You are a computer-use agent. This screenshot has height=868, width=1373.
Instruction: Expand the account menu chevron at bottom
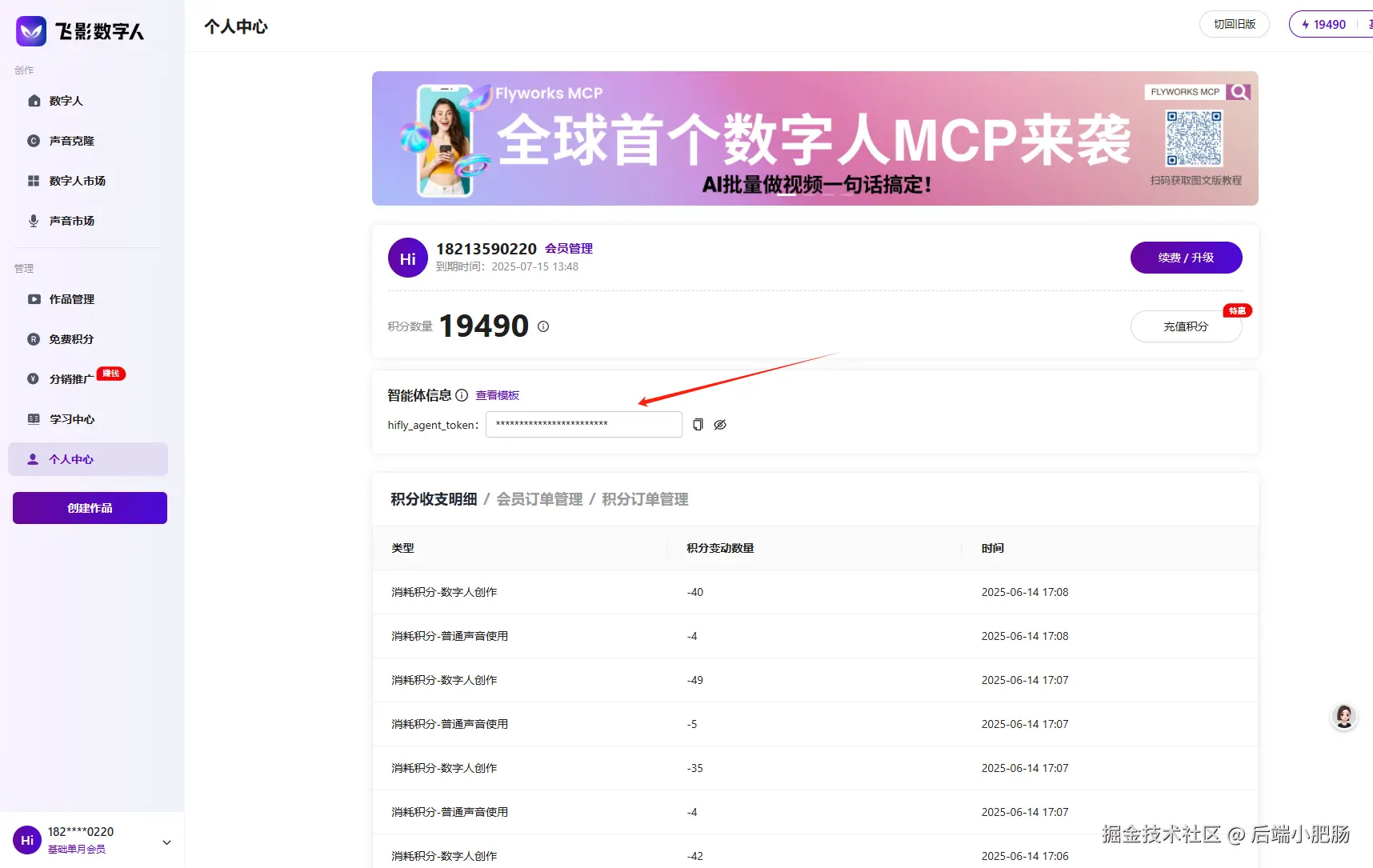[x=166, y=842]
